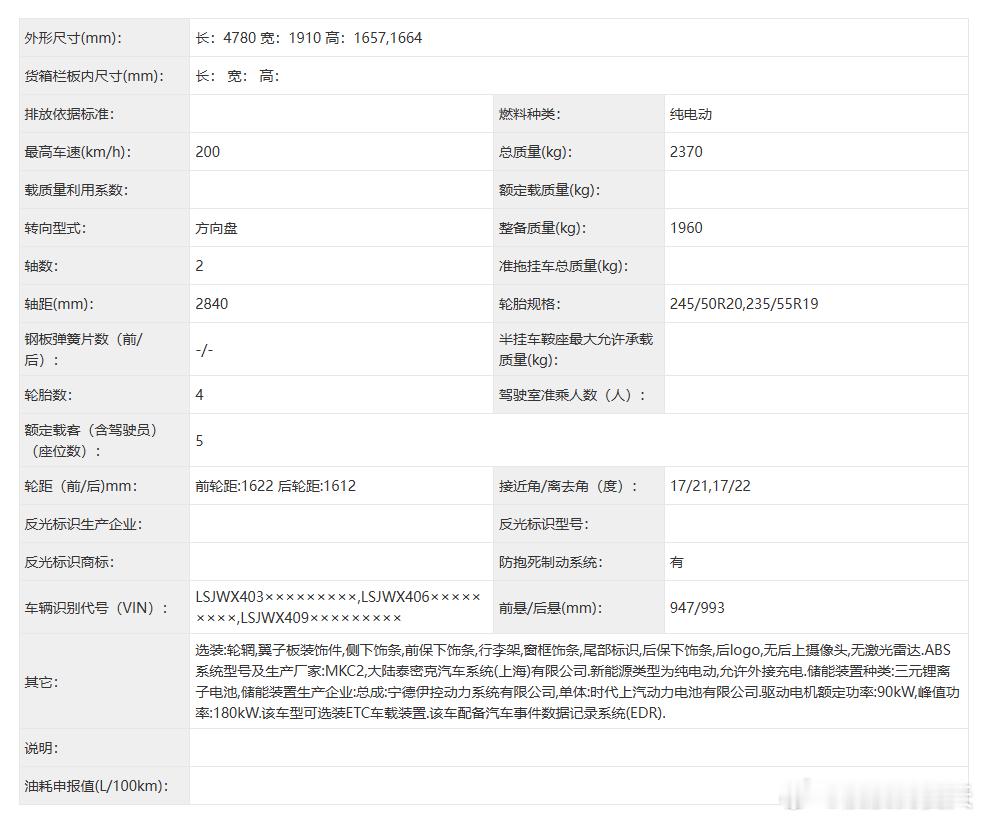Select the curb weight value 1960
The image size is (982, 819).
(x=686, y=228)
